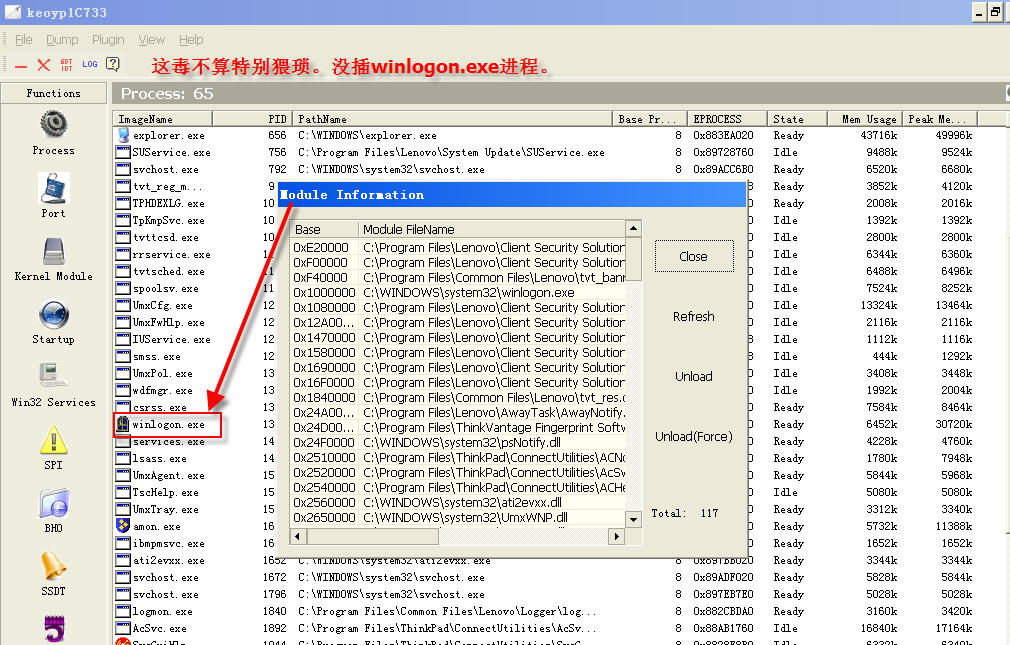Sort processes by Mem Usage column
The width and height of the screenshot is (1010, 645).
(864, 119)
